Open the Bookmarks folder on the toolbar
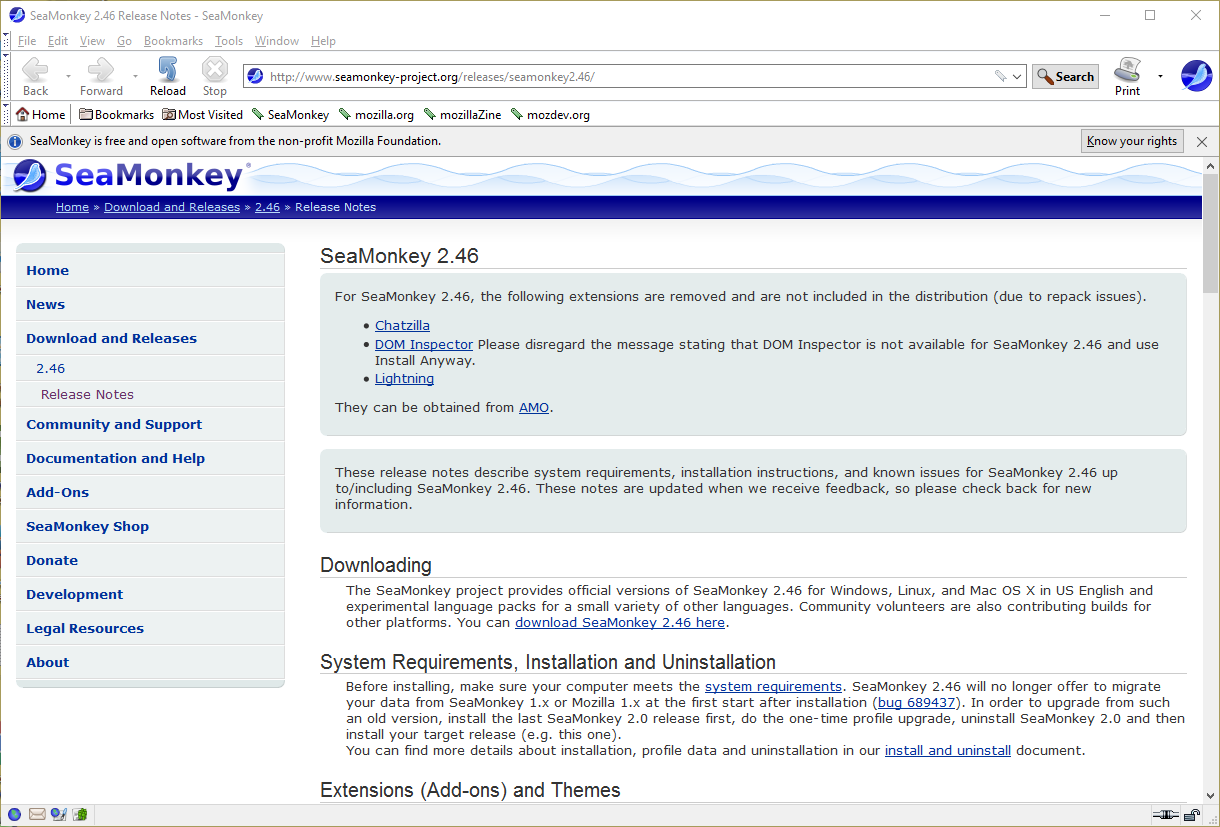Image resolution: width=1220 pixels, height=827 pixels. click(x=116, y=114)
